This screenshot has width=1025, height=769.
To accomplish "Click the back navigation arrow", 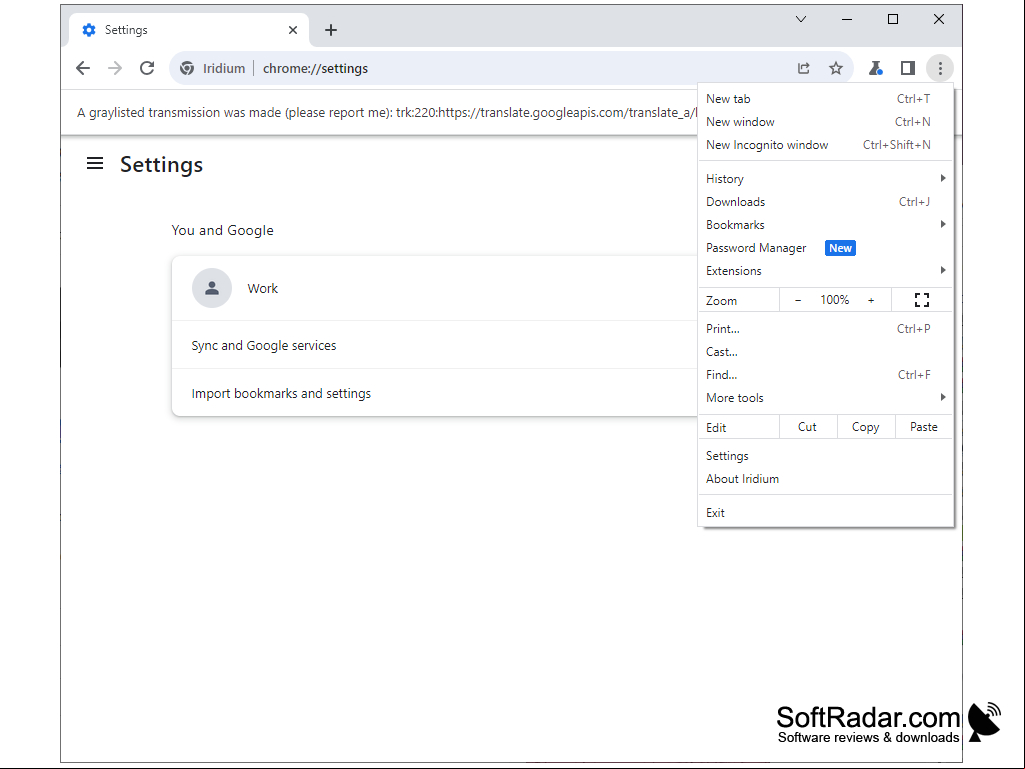I will (83, 68).
